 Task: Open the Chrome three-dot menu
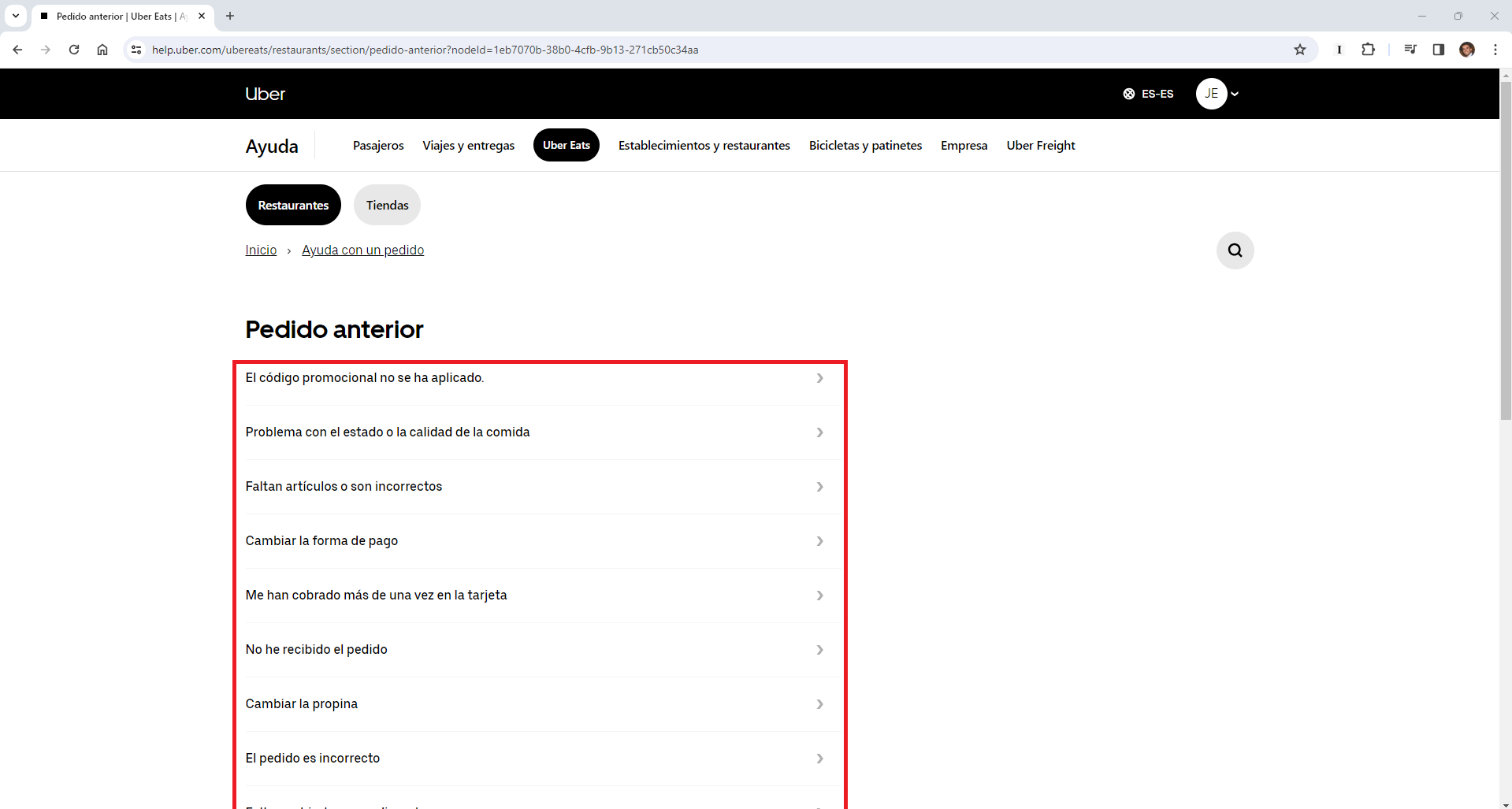tap(1495, 50)
